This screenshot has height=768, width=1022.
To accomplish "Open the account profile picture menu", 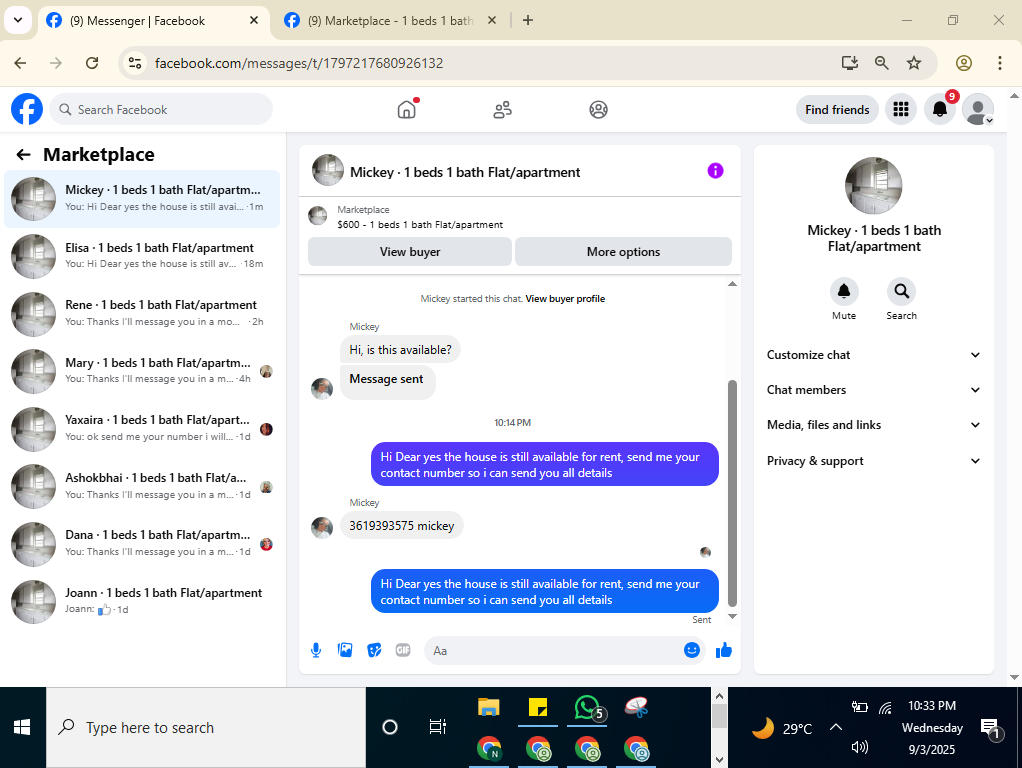I will [x=978, y=110].
